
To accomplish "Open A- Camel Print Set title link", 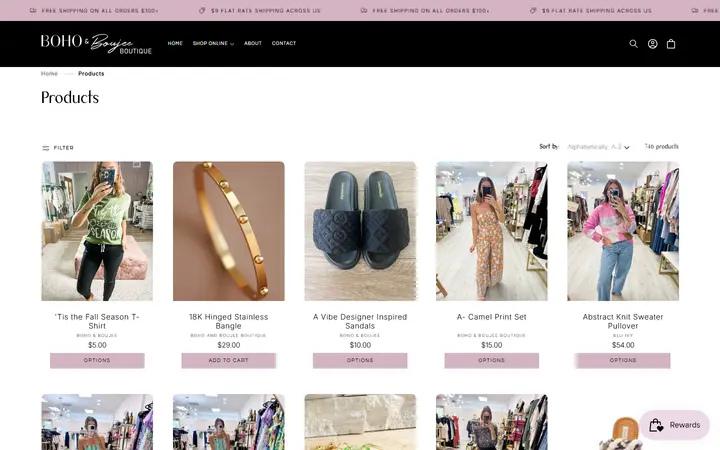I will coord(491,317).
